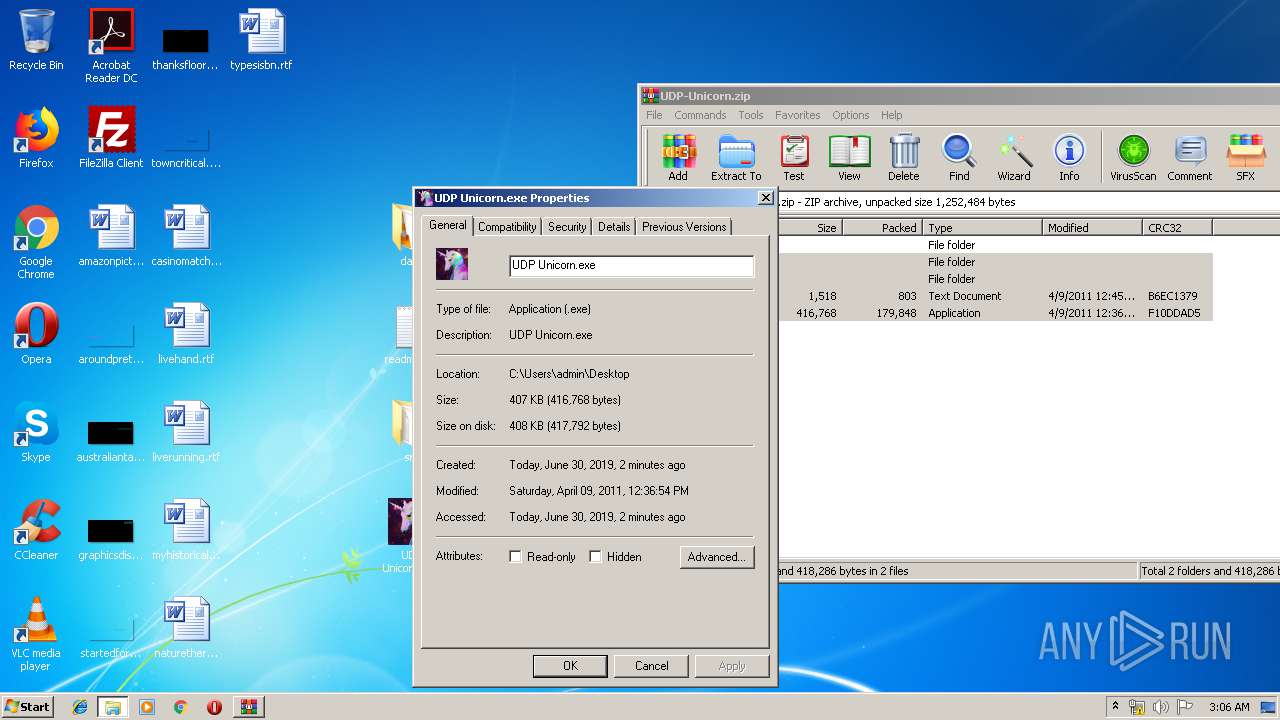
Task: Open typesisbn.rtf document icon
Action: 261,40
